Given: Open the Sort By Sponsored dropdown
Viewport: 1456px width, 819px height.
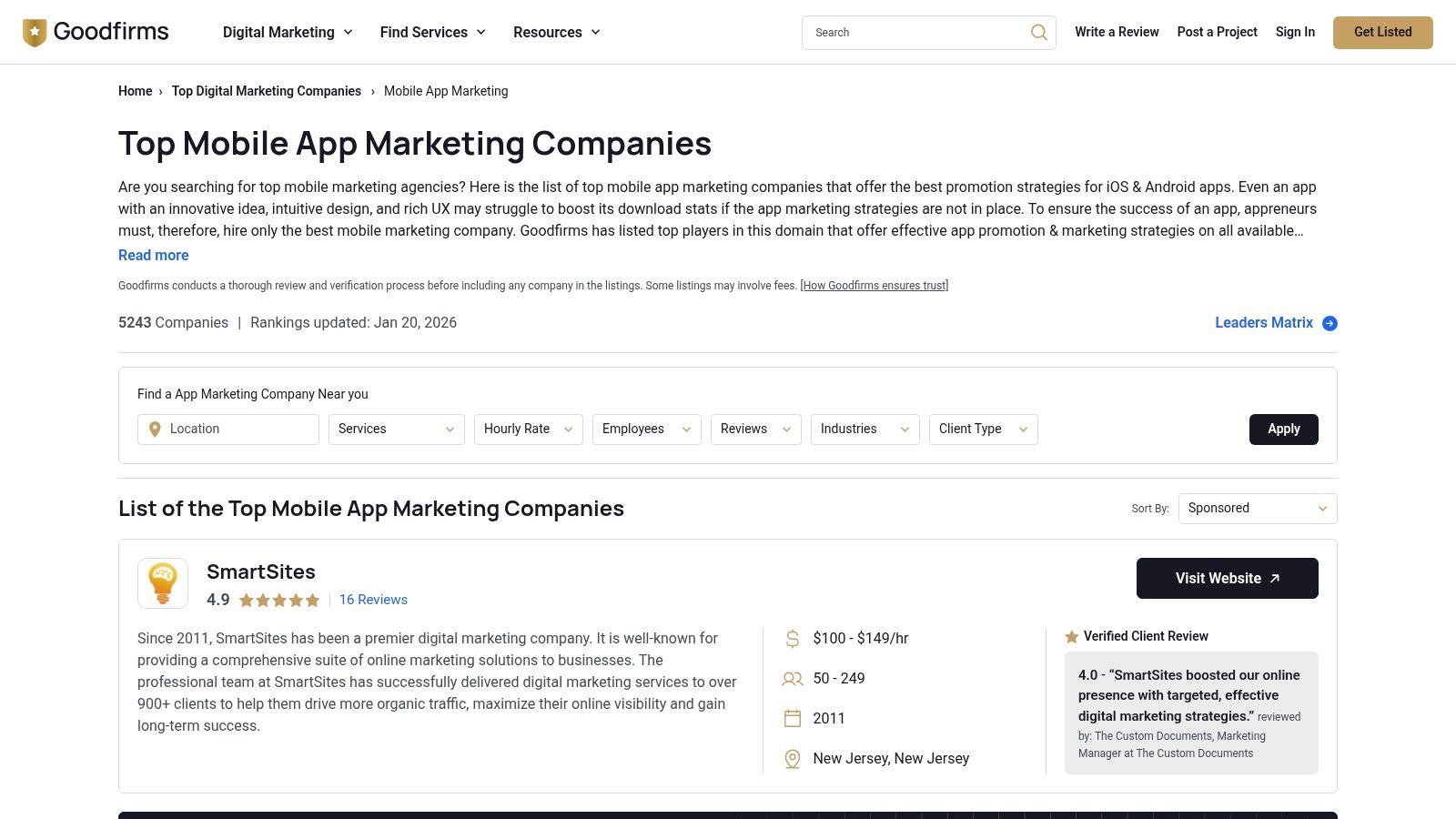Looking at the screenshot, I should tap(1257, 509).
